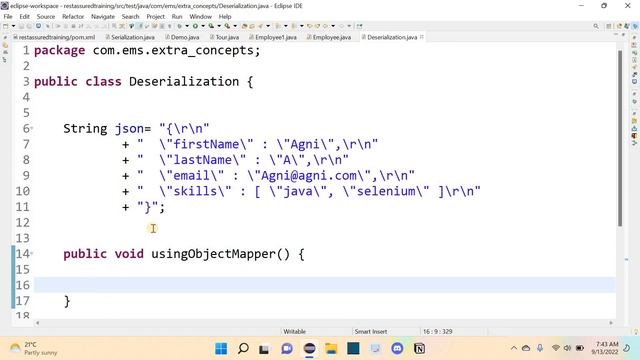640x360 pixels.
Task: Maximize the editor area
Action: (623, 35)
